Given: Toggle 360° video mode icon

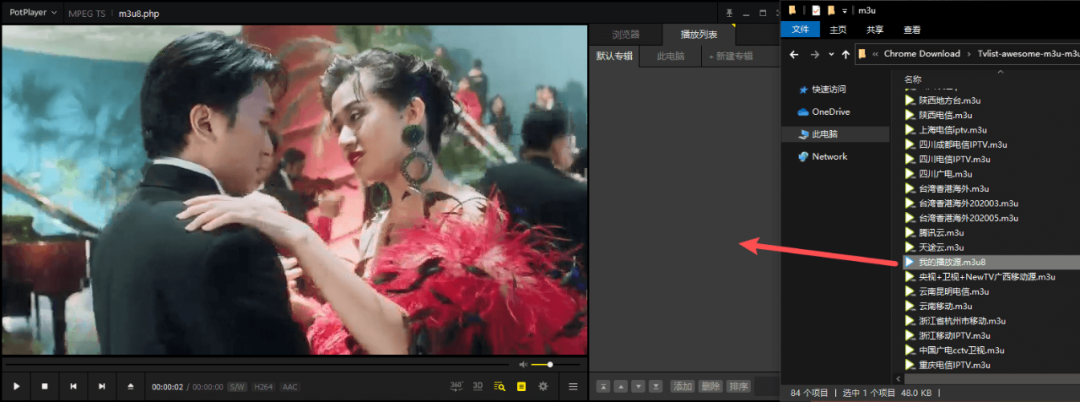Looking at the screenshot, I should [456, 386].
